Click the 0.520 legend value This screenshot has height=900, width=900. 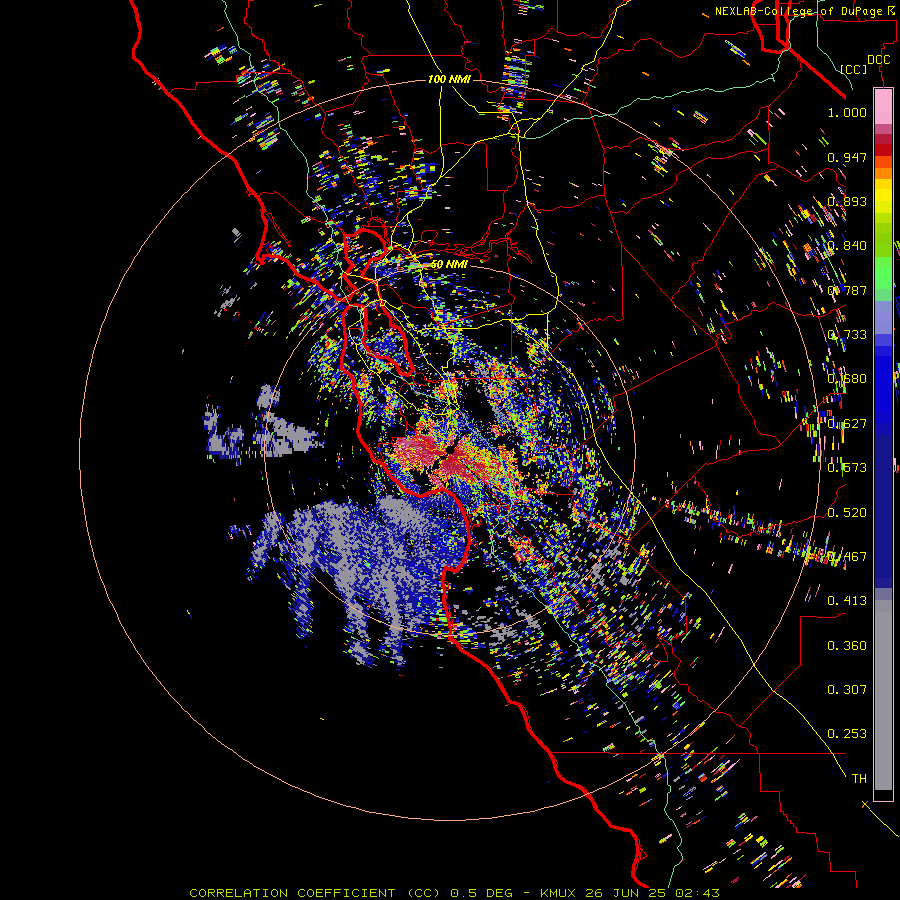pyautogui.click(x=847, y=513)
